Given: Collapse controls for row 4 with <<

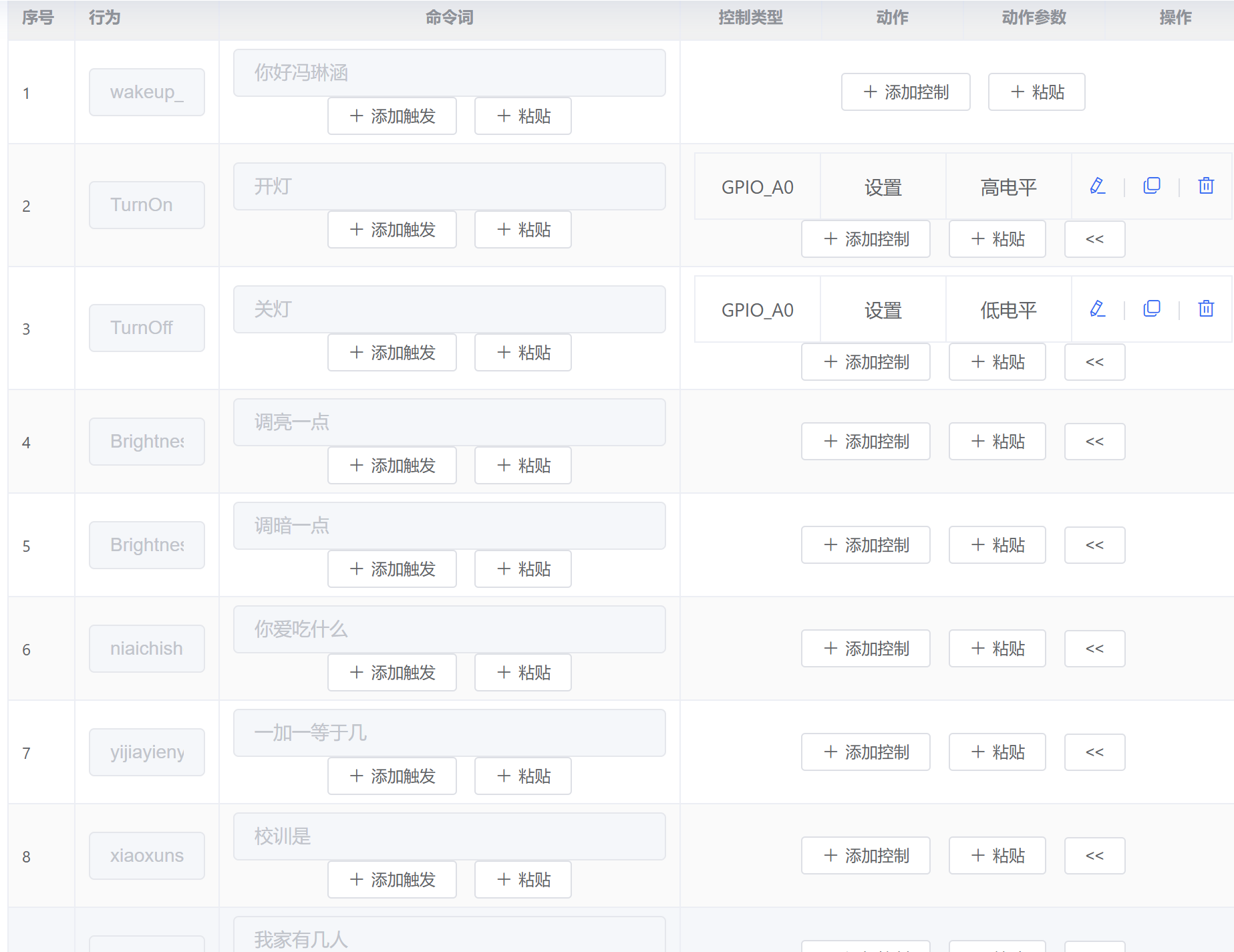Looking at the screenshot, I should (x=1094, y=442).
